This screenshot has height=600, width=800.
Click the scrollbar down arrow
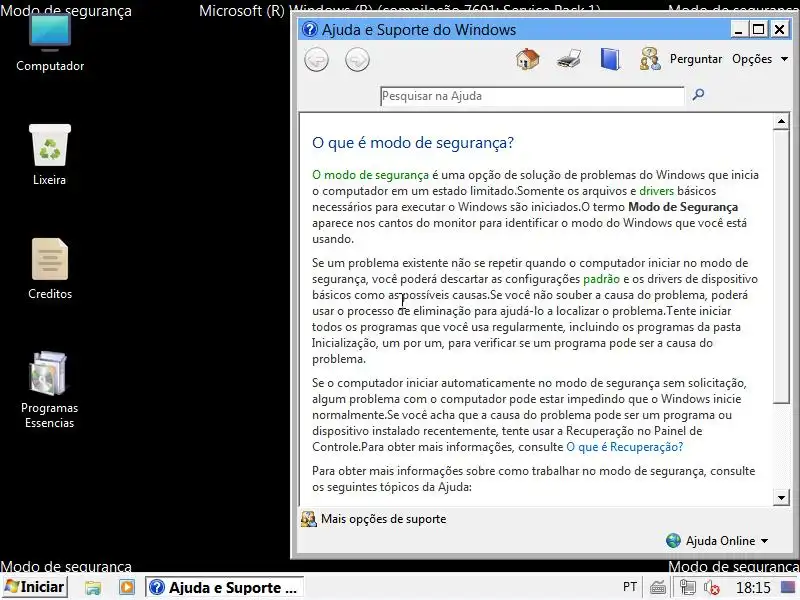click(x=781, y=497)
